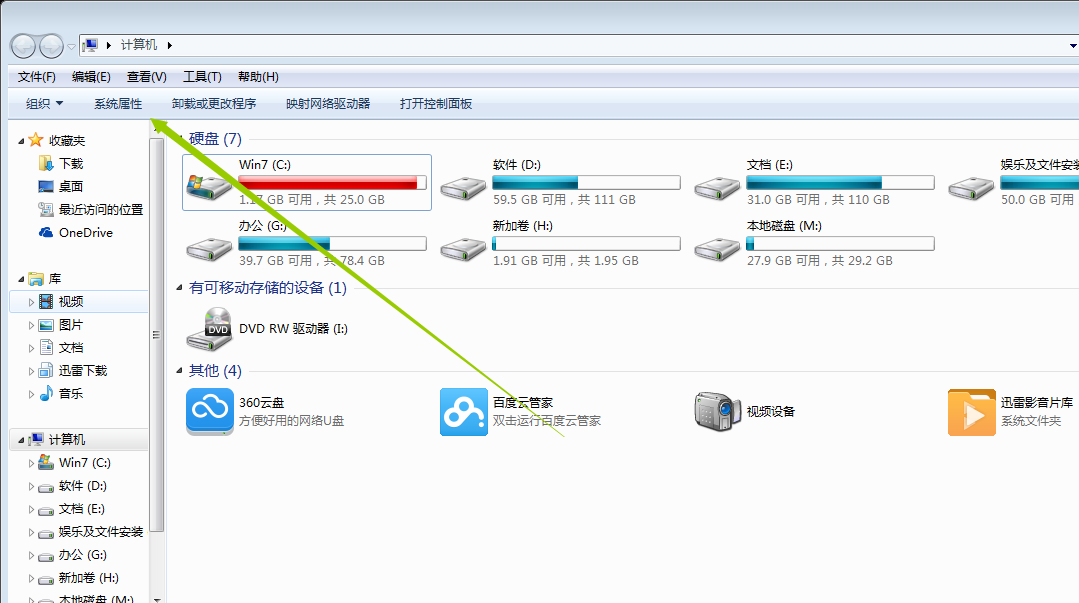This screenshot has height=603, width=1079.
Task: Open the 组织 dropdown menu
Action: coord(44,104)
